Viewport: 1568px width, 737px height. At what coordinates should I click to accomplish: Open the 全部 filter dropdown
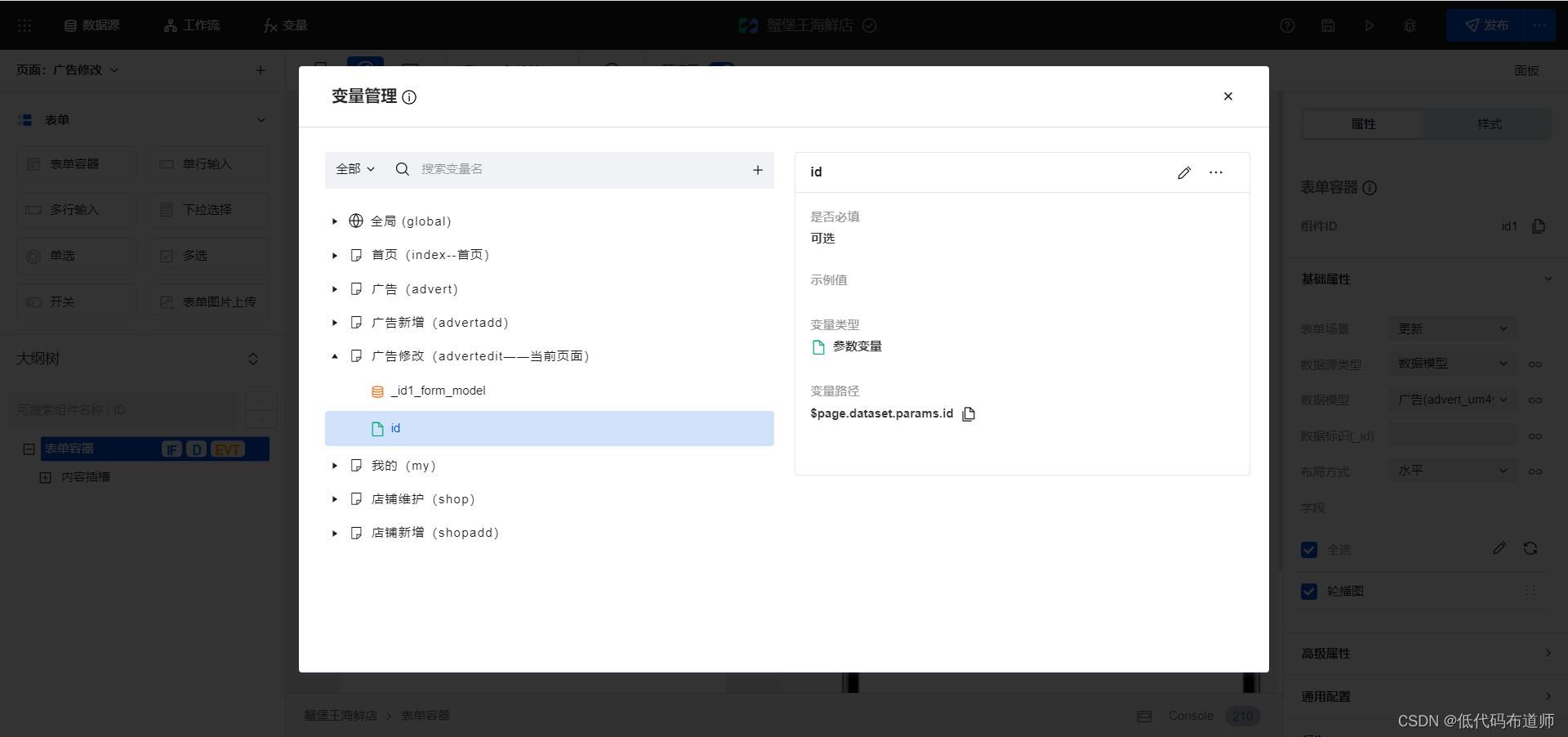(x=355, y=169)
